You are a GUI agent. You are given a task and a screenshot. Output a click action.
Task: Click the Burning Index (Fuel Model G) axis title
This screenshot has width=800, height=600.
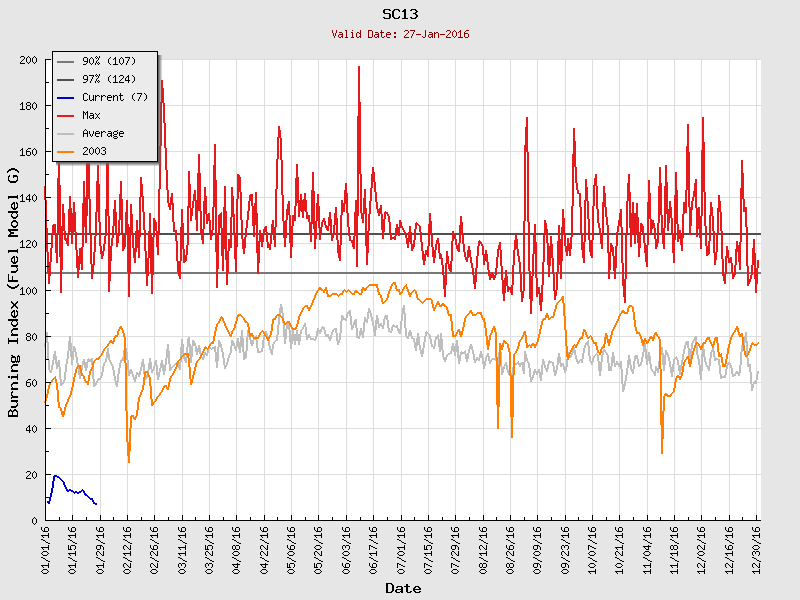(x=14, y=292)
